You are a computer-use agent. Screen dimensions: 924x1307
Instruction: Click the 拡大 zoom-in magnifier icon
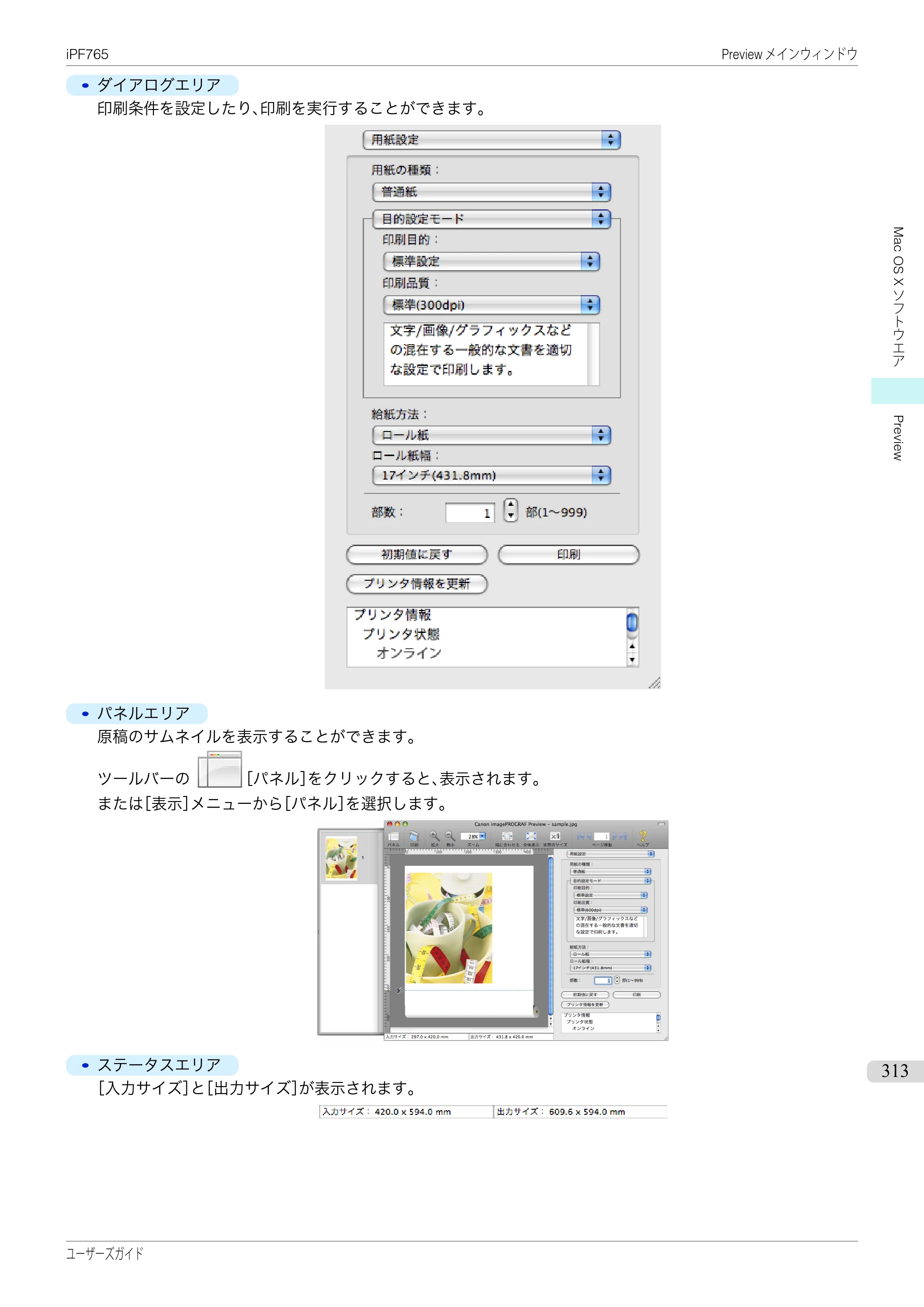(x=435, y=836)
